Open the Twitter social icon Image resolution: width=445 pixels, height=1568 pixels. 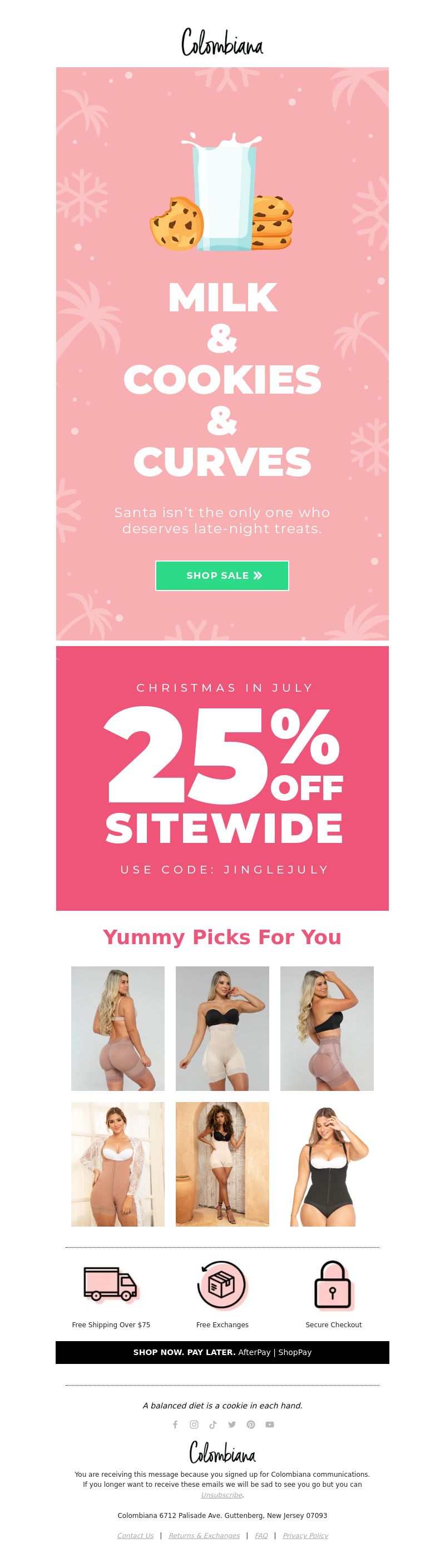pos(232,1425)
